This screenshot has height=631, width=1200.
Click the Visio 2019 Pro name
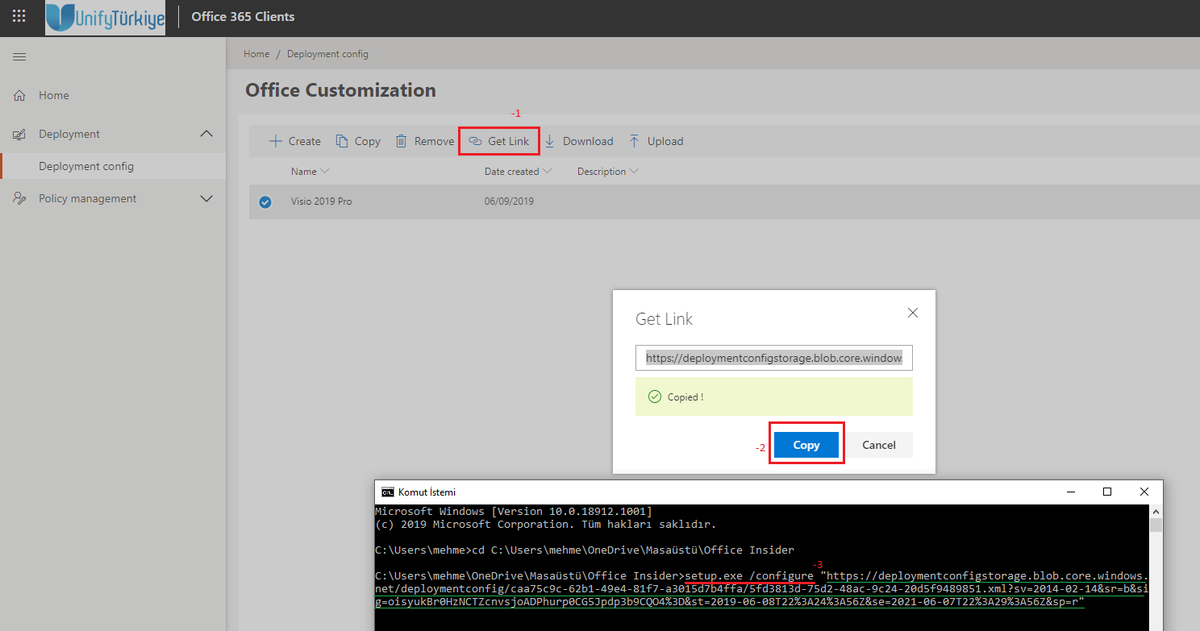point(321,202)
